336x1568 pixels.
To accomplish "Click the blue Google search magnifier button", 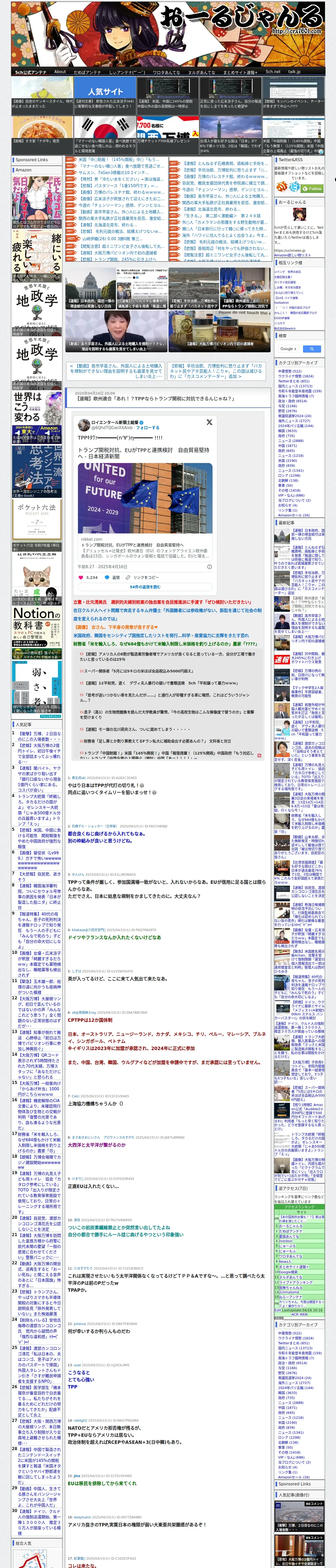I will click(312, 349).
